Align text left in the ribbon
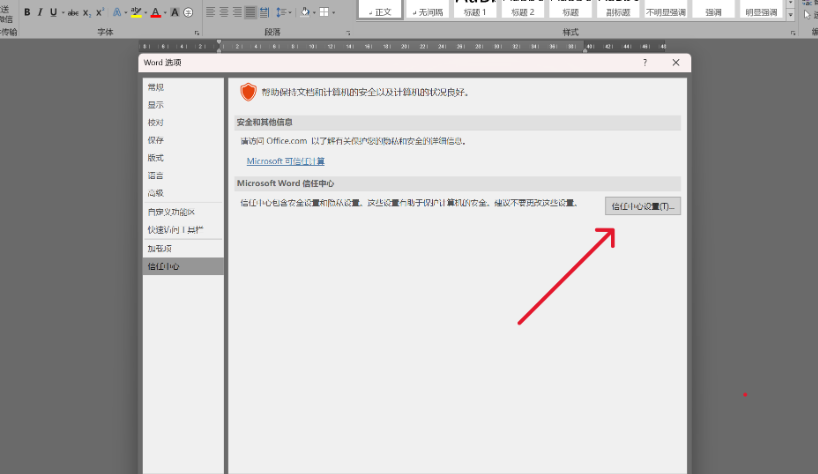Viewport: 818px width, 474px height. point(210,12)
